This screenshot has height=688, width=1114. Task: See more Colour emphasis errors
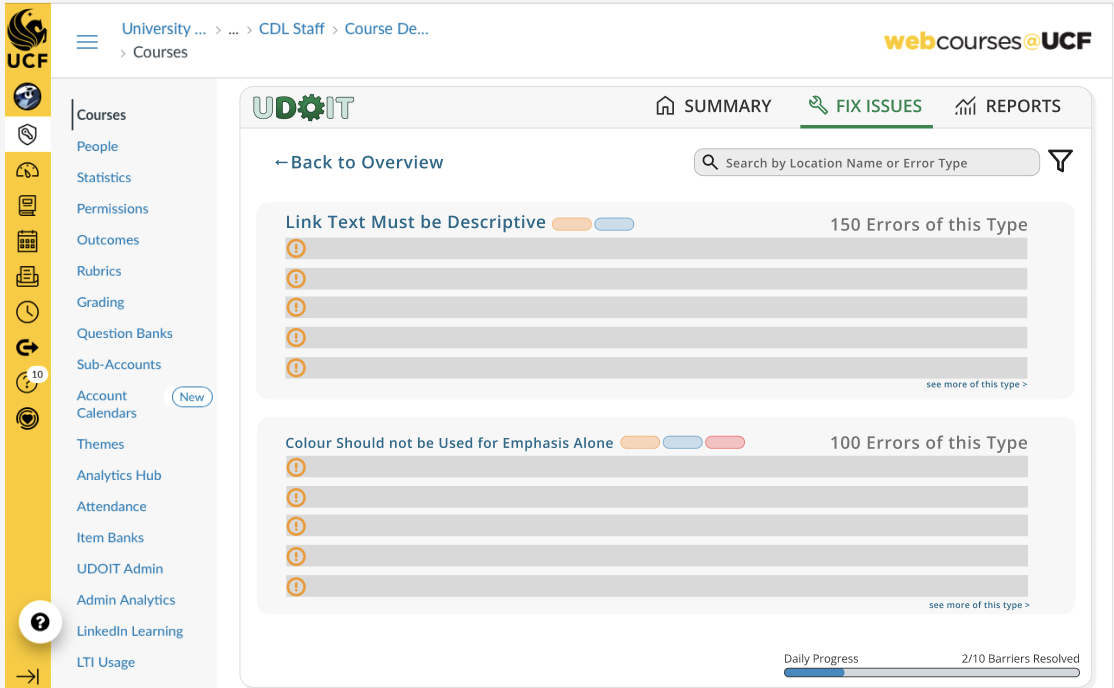979,605
